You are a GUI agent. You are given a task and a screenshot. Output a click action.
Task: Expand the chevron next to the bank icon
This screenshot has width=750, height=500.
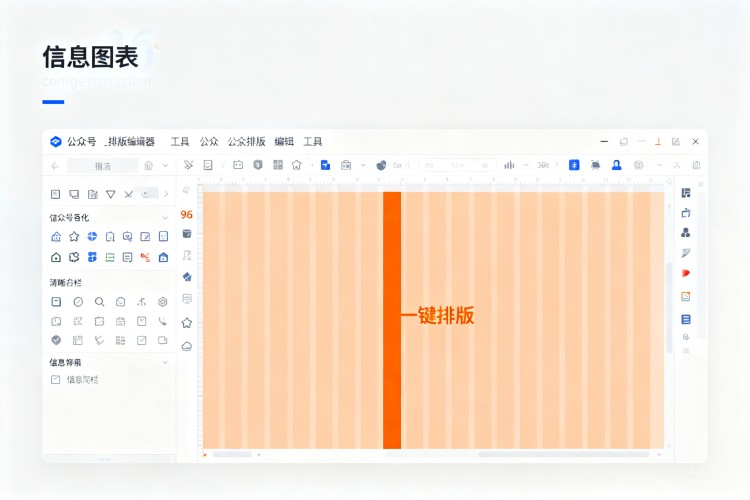(165, 166)
